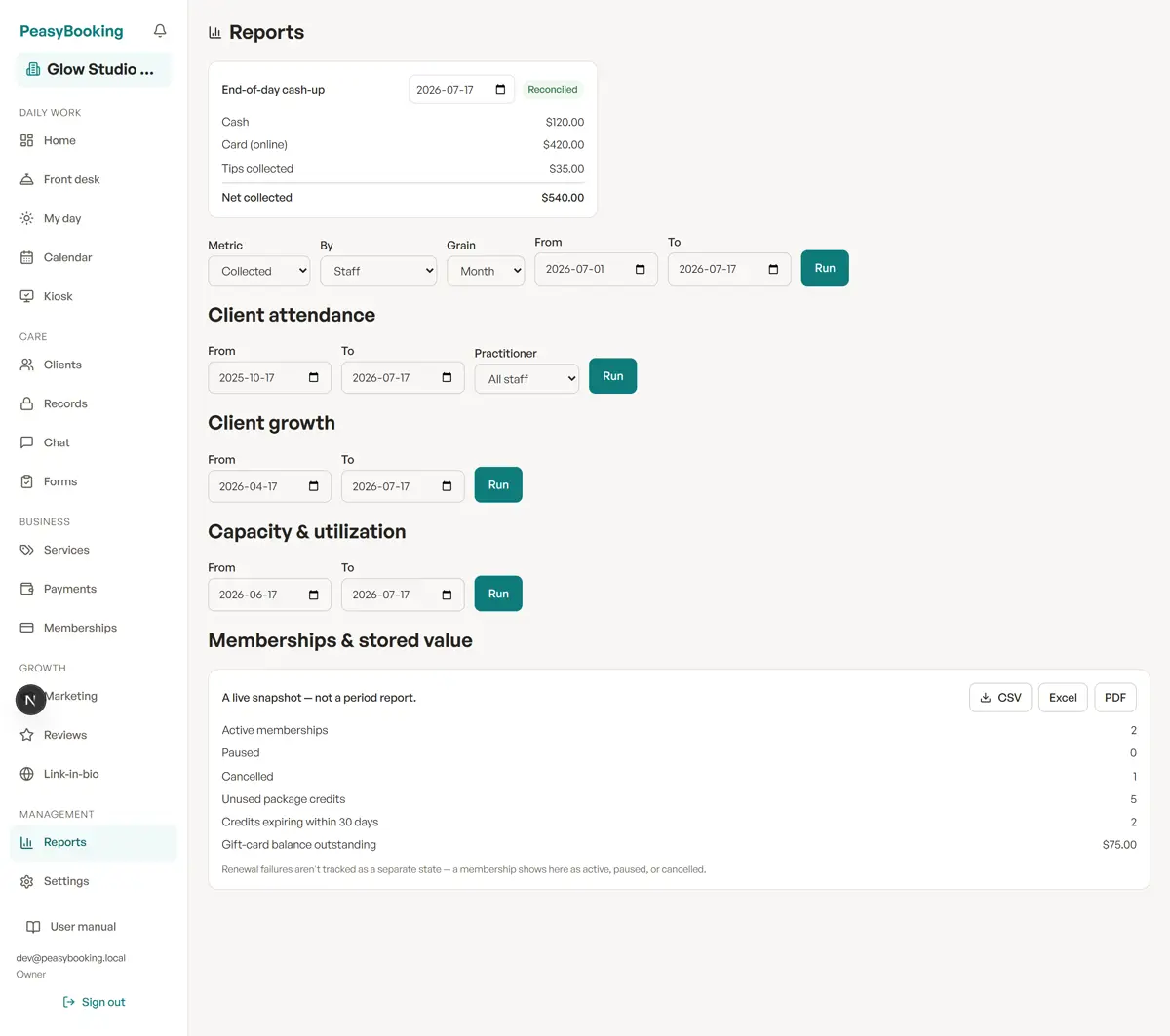Screen dimensions: 1170x1036
Task: Click the PeasyBooking logo text
Action: (71, 31)
